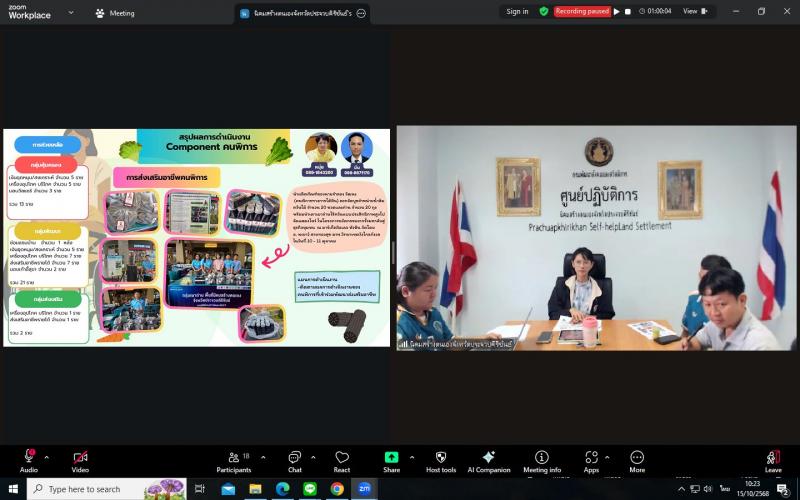The image size is (800, 500).
Task: Check green encryption shield icon
Action: point(544,11)
